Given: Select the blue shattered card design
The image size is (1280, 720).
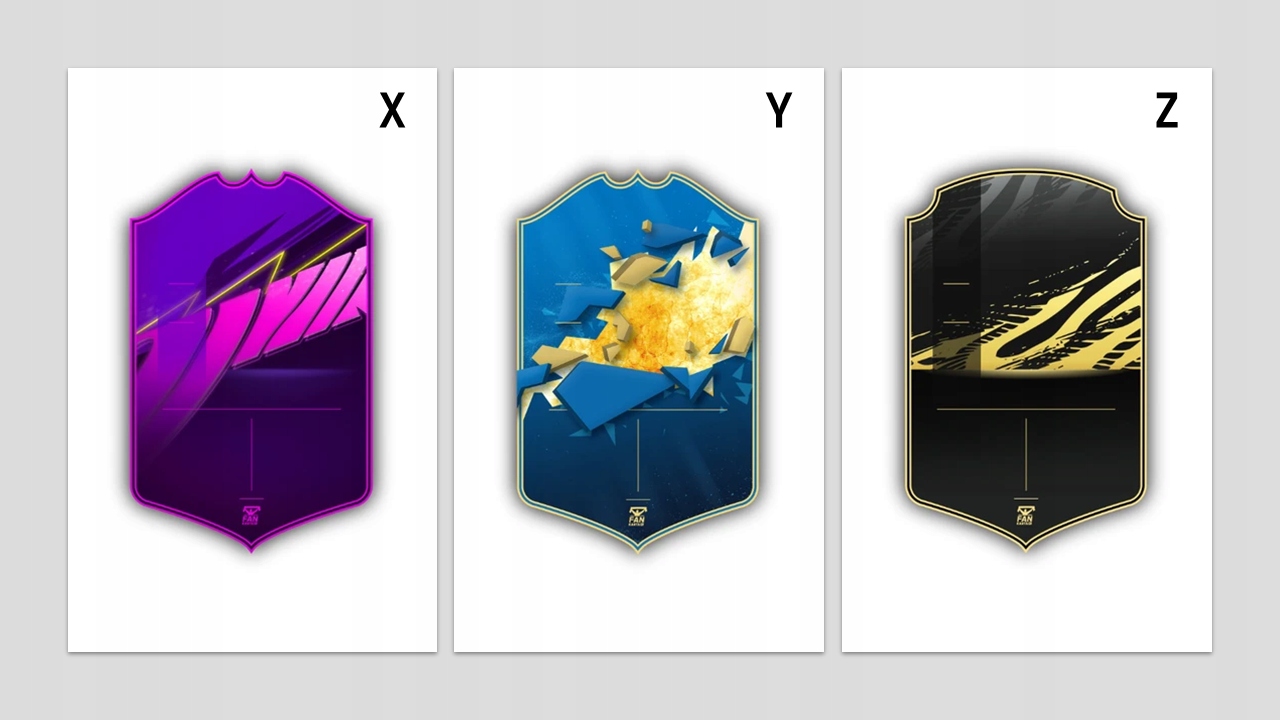Looking at the screenshot, I should 638,360.
